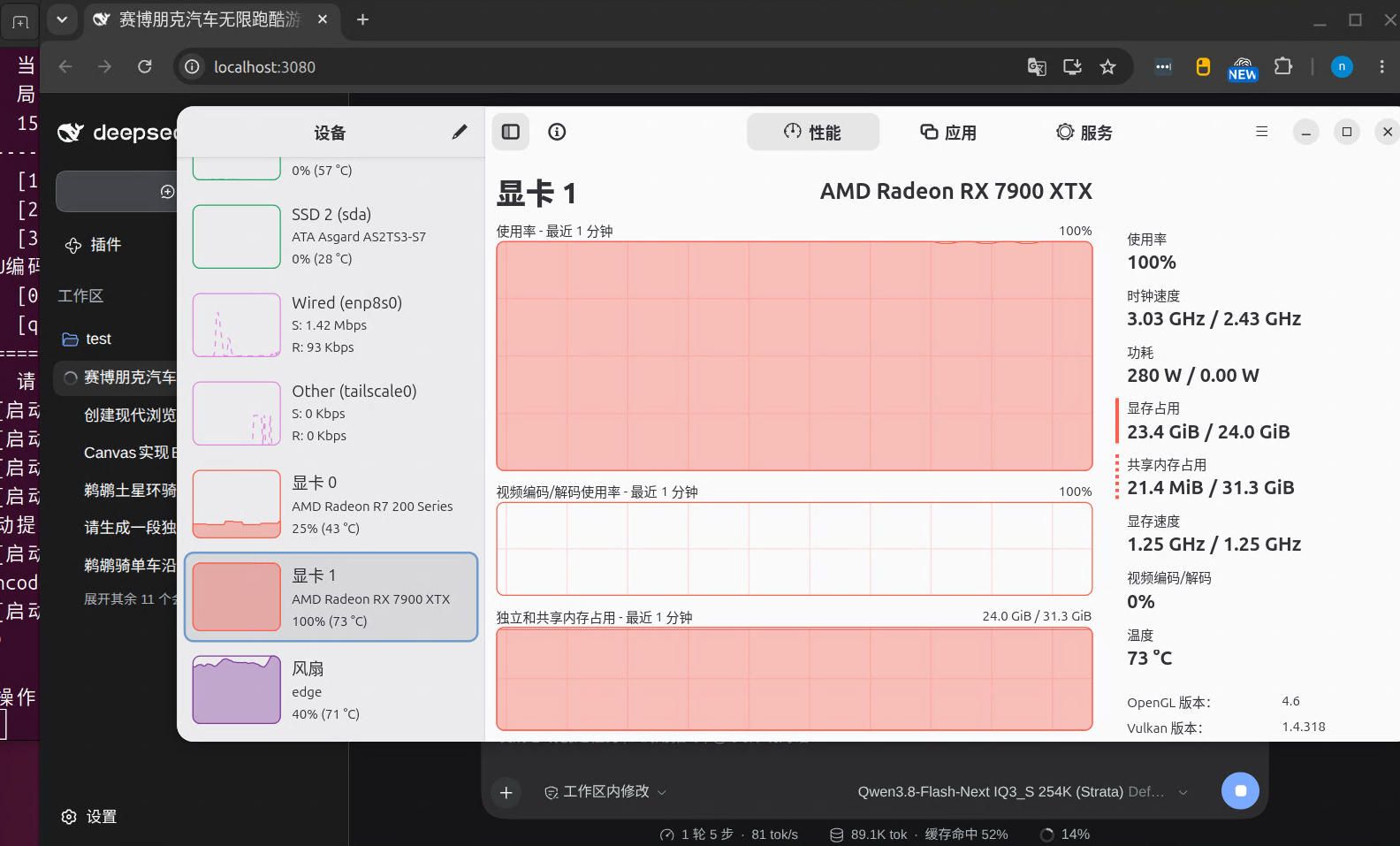Stop generation with the blue stop button
1400x846 pixels.
pyautogui.click(x=1240, y=790)
